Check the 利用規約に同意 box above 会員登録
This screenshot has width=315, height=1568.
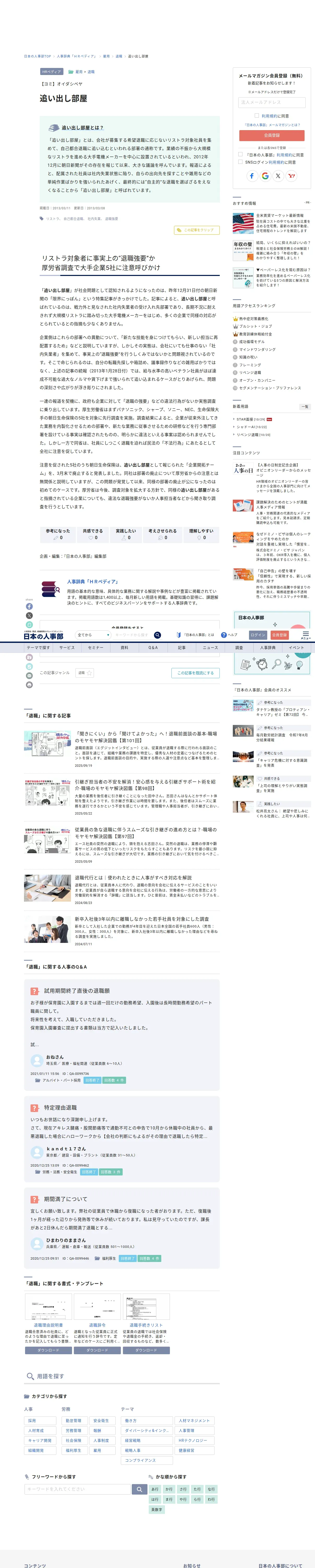257,116
